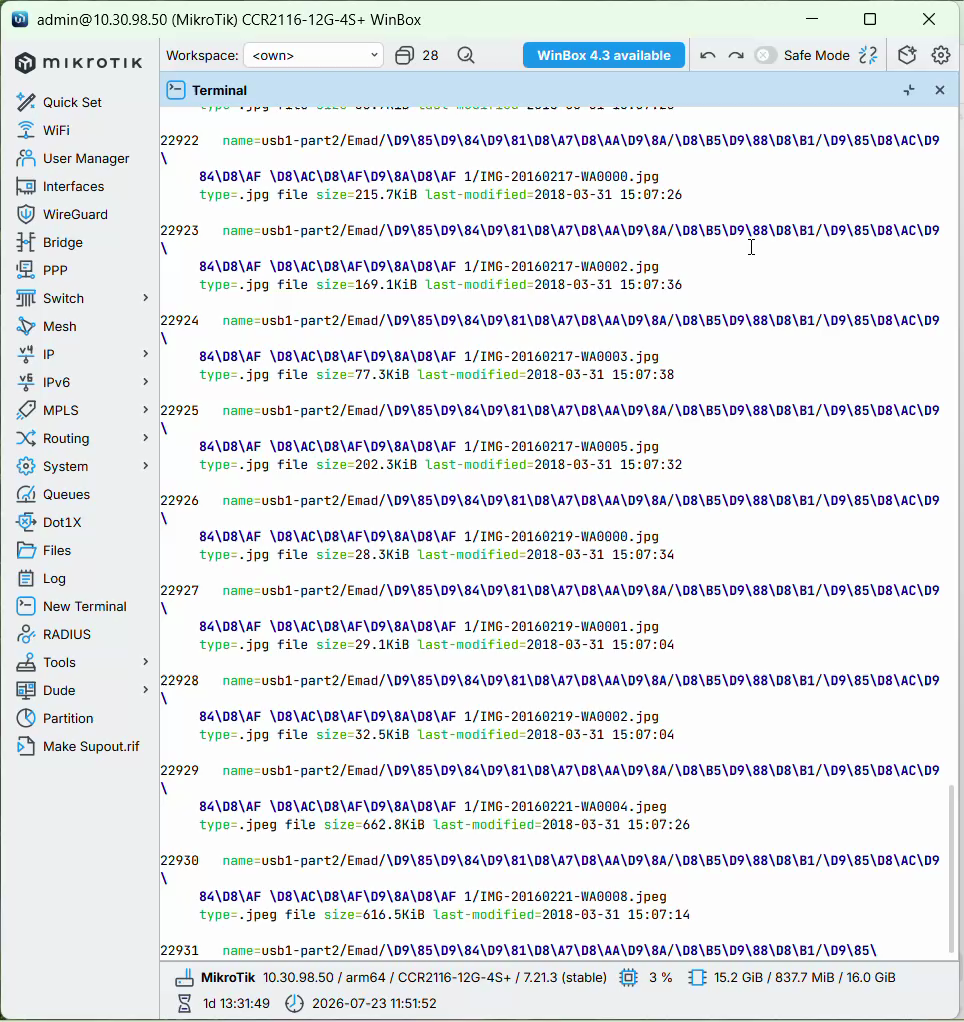964x1022 pixels.
Task: Toggle the Safe Mode switch
Action: (x=765, y=55)
